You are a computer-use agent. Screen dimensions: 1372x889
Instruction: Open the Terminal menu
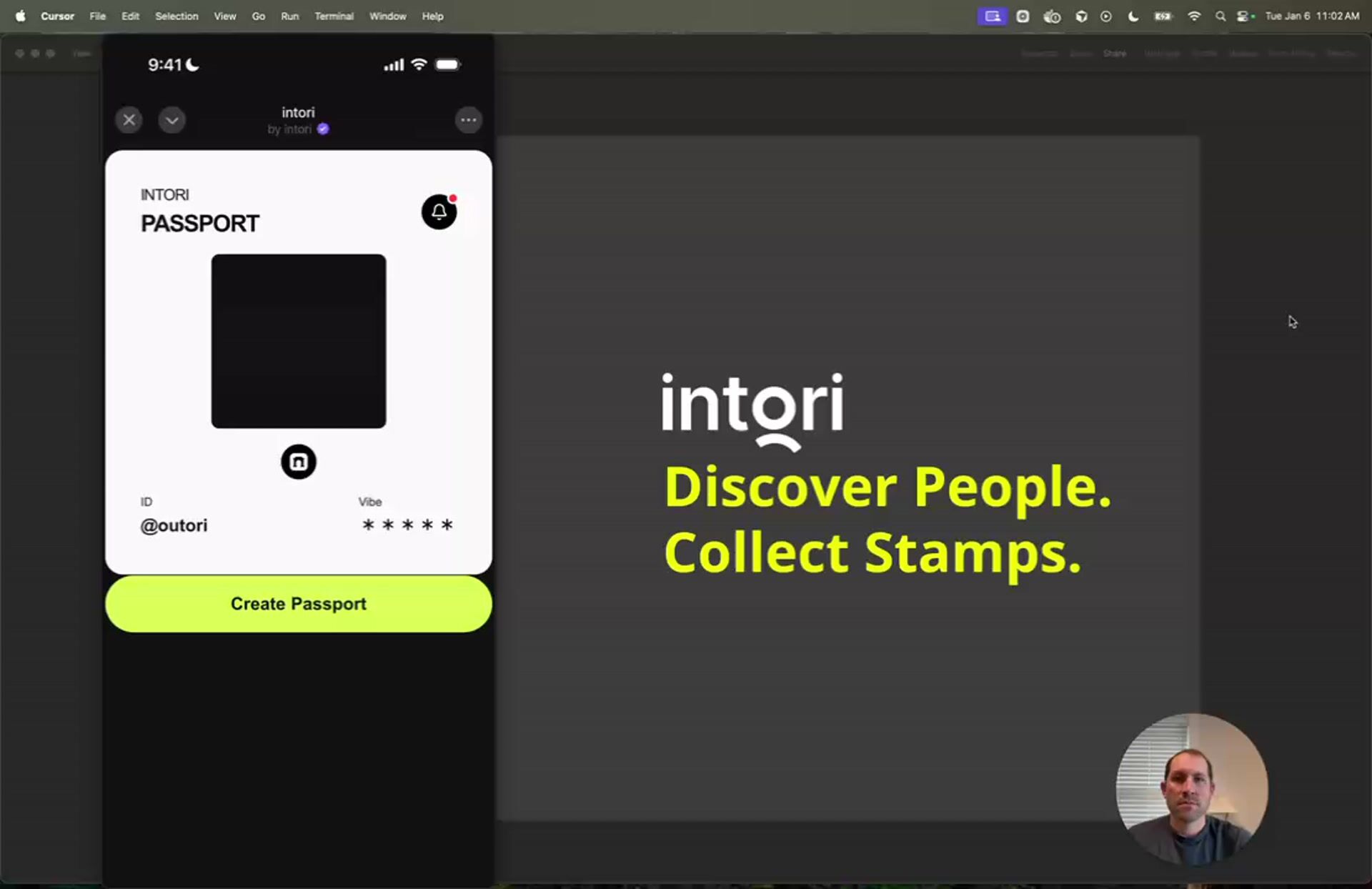point(334,16)
